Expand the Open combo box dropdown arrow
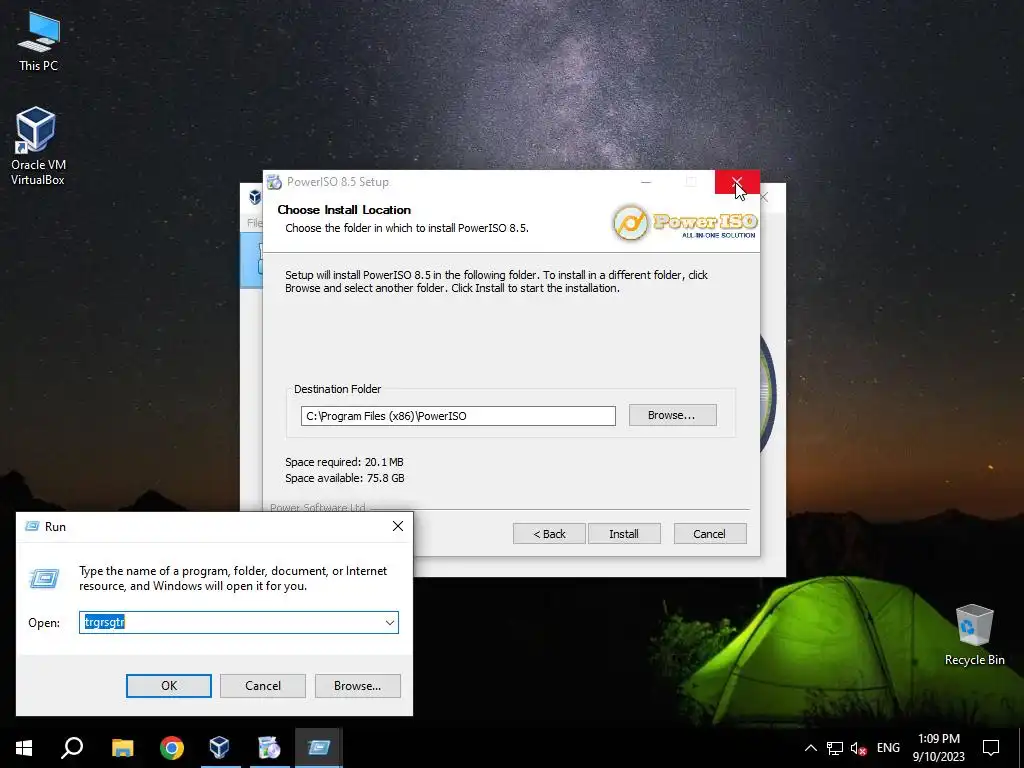 click(390, 622)
